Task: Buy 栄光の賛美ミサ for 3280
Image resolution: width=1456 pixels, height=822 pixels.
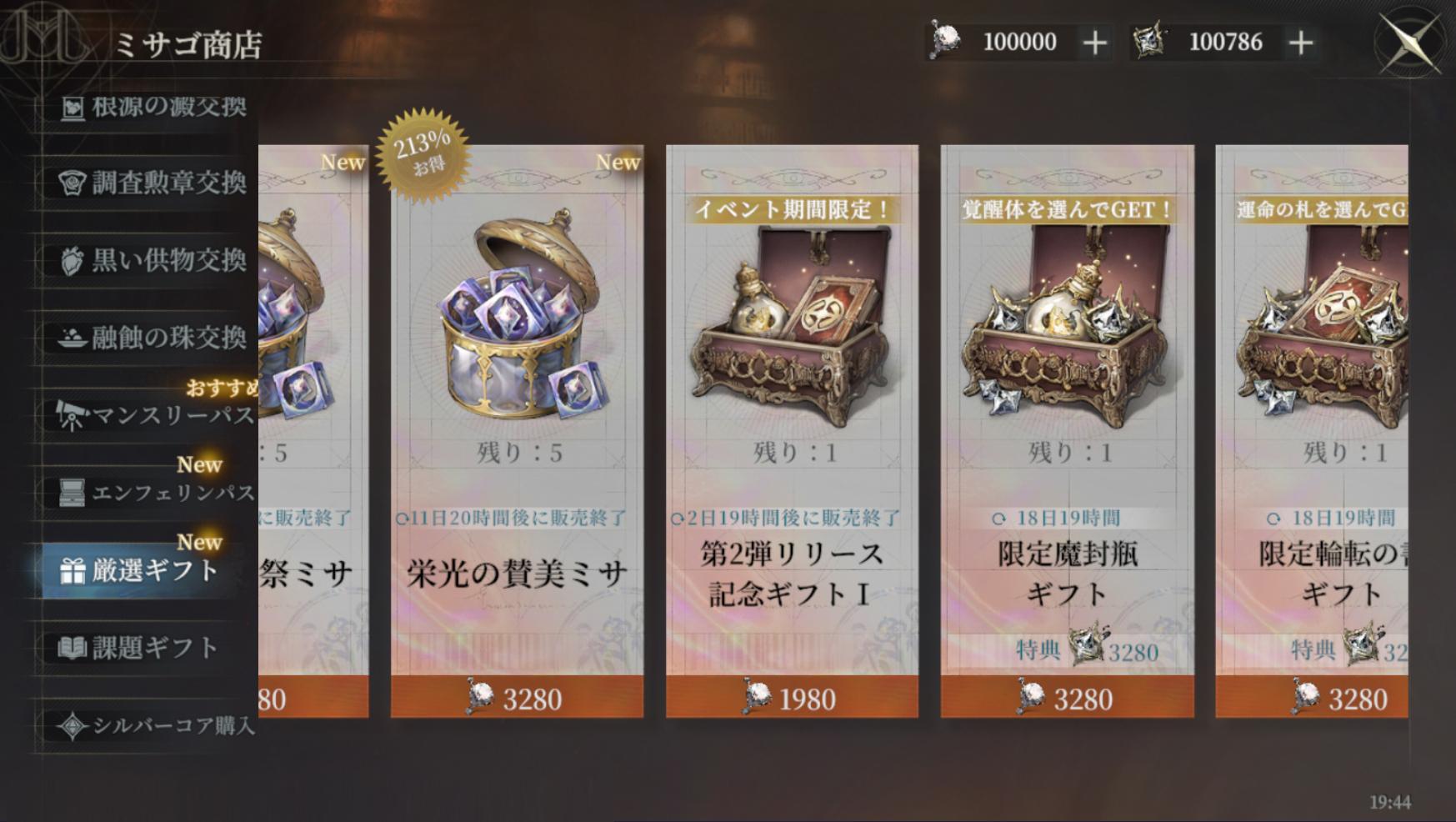Action: [x=517, y=698]
